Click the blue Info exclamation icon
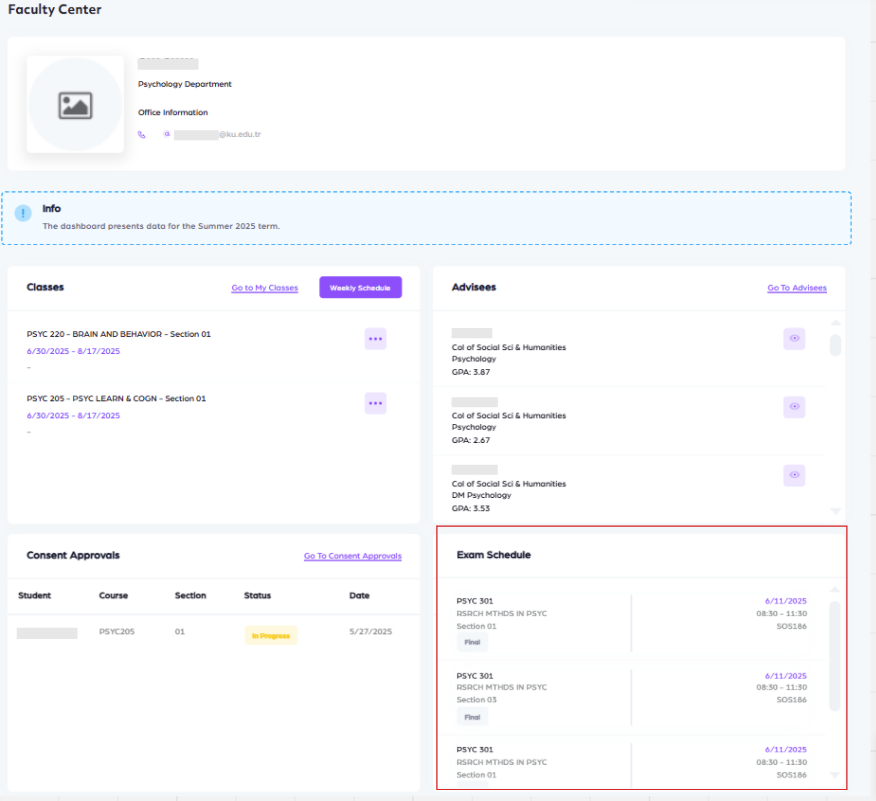Image resolution: width=876 pixels, height=801 pixels. 23,214
